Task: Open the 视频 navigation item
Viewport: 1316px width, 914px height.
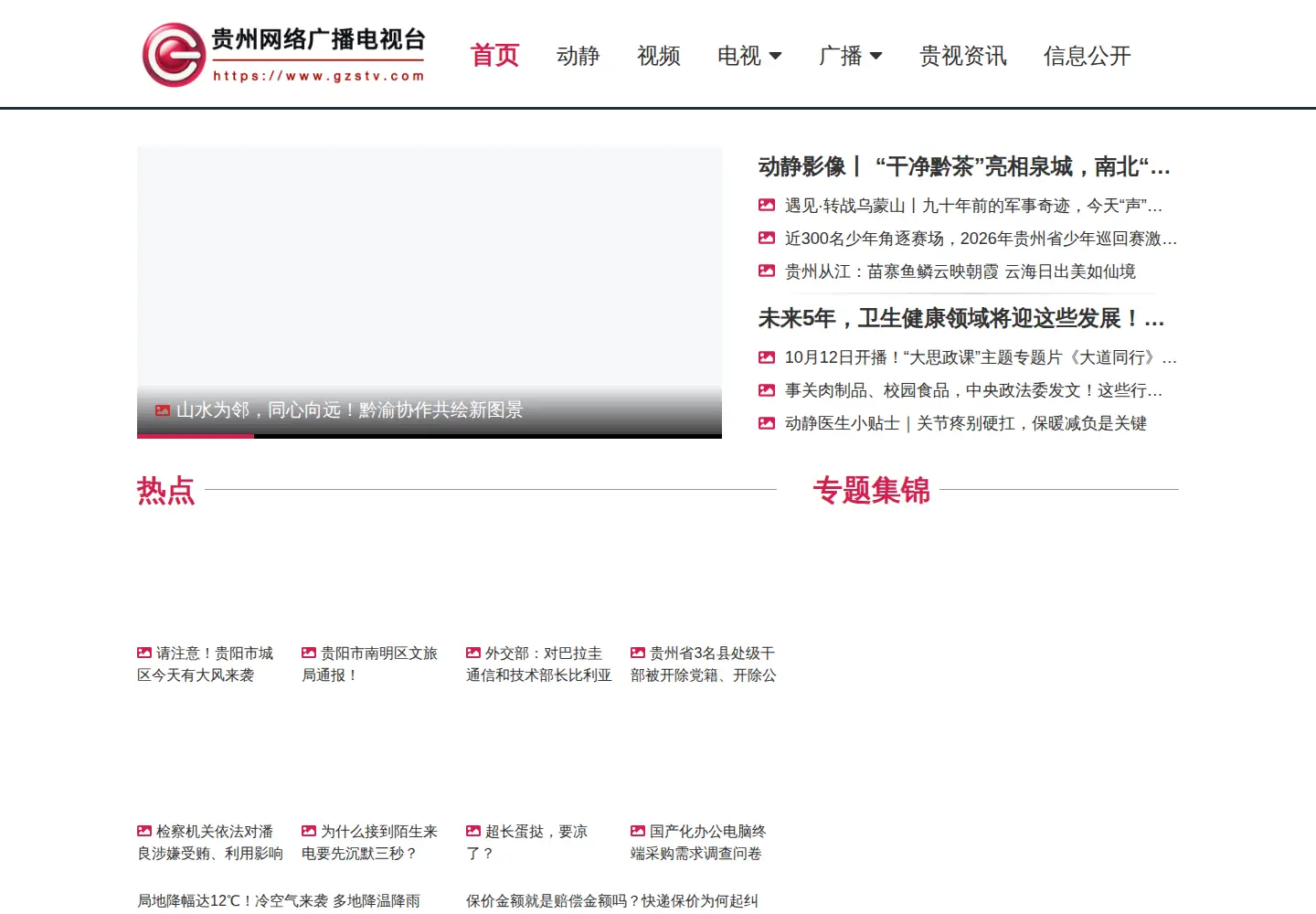Action: [658, 56]
